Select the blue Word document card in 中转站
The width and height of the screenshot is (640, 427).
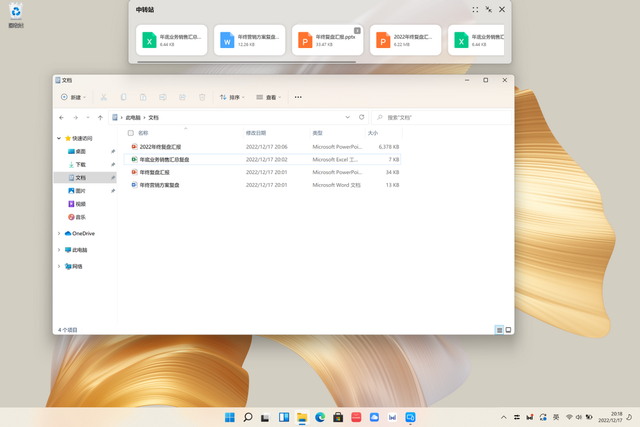[249, 40]
